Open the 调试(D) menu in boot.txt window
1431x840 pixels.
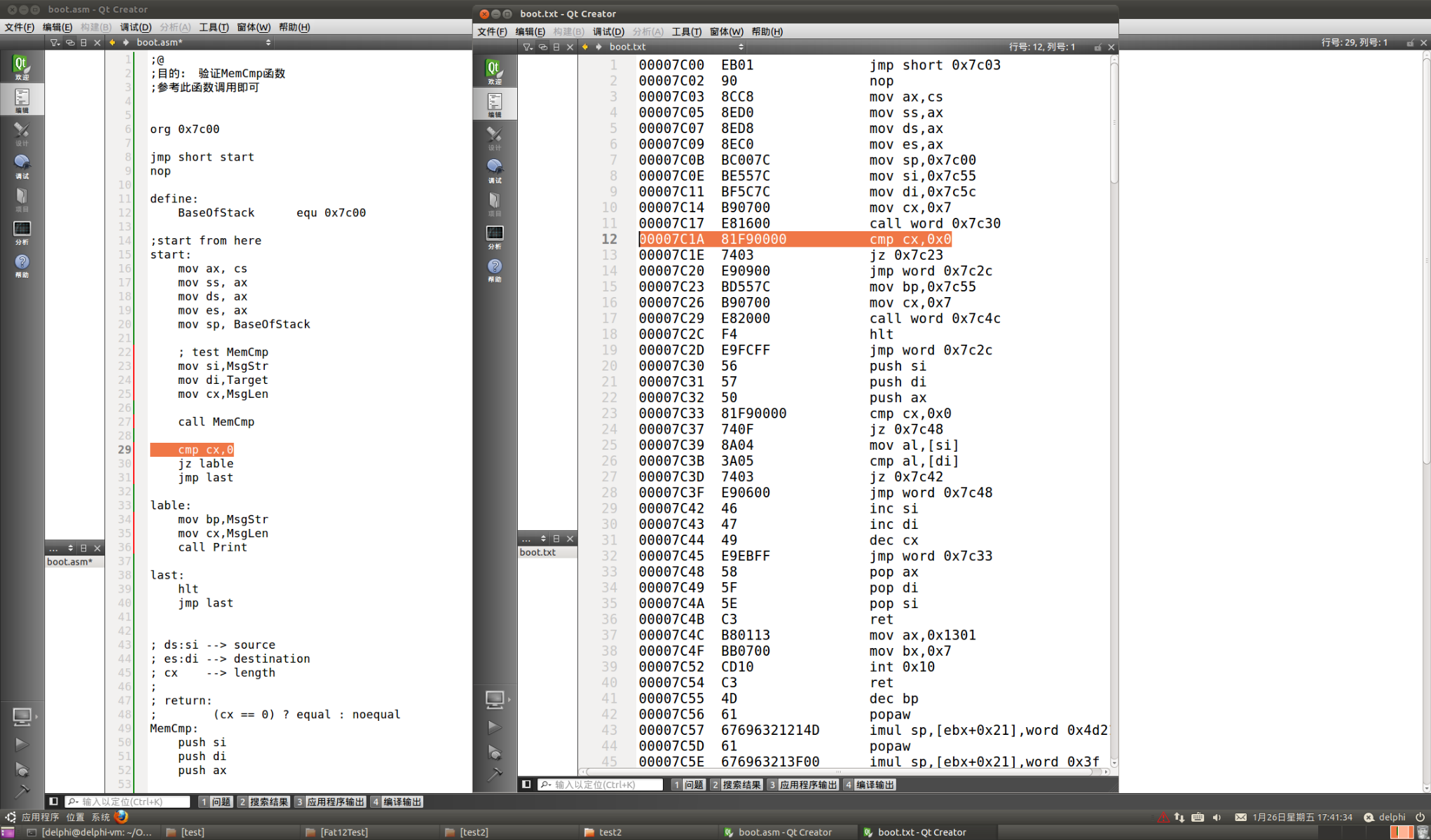(x=608, y=32)
